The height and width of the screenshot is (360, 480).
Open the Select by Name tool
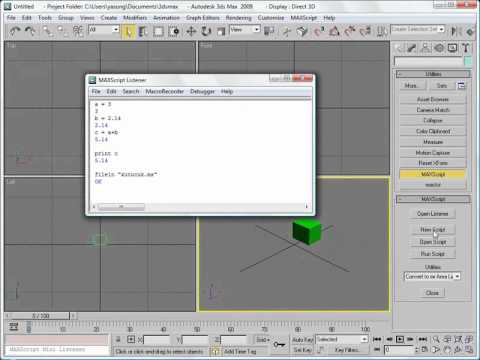(143, 31)
